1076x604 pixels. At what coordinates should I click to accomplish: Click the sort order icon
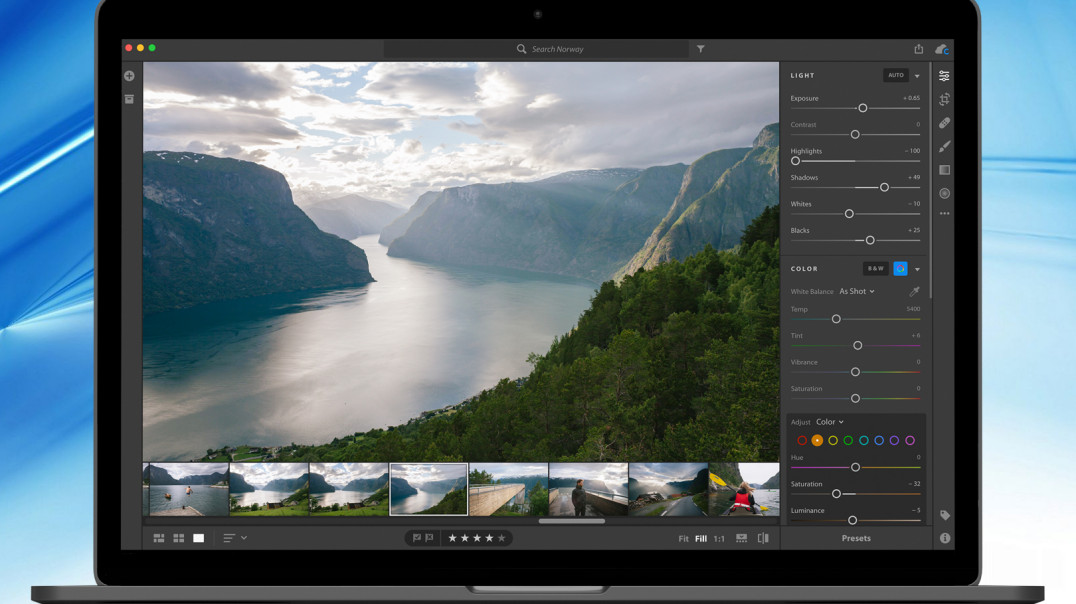(x=229, y=538)
